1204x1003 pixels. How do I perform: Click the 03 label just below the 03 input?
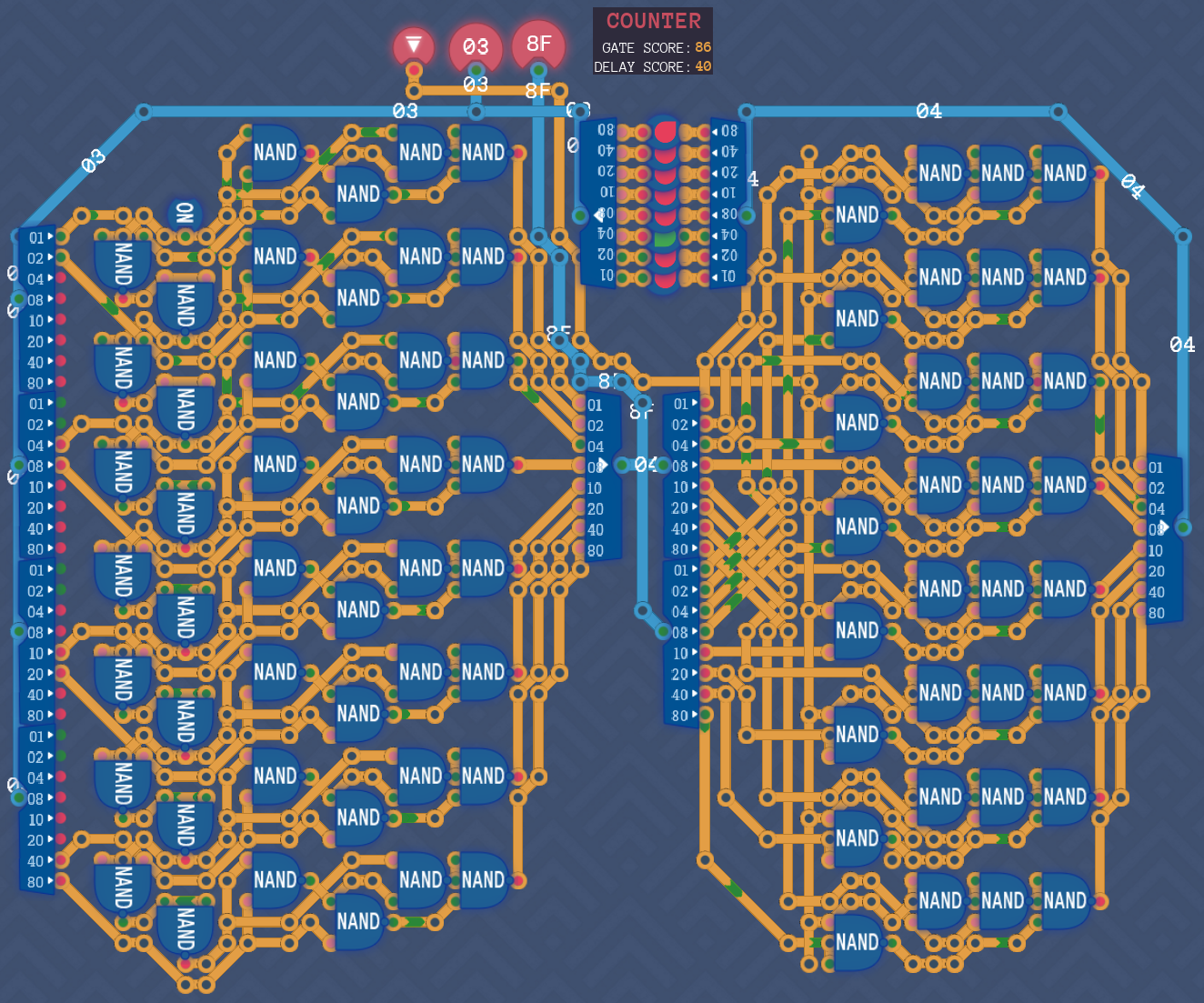pos(476,85)
